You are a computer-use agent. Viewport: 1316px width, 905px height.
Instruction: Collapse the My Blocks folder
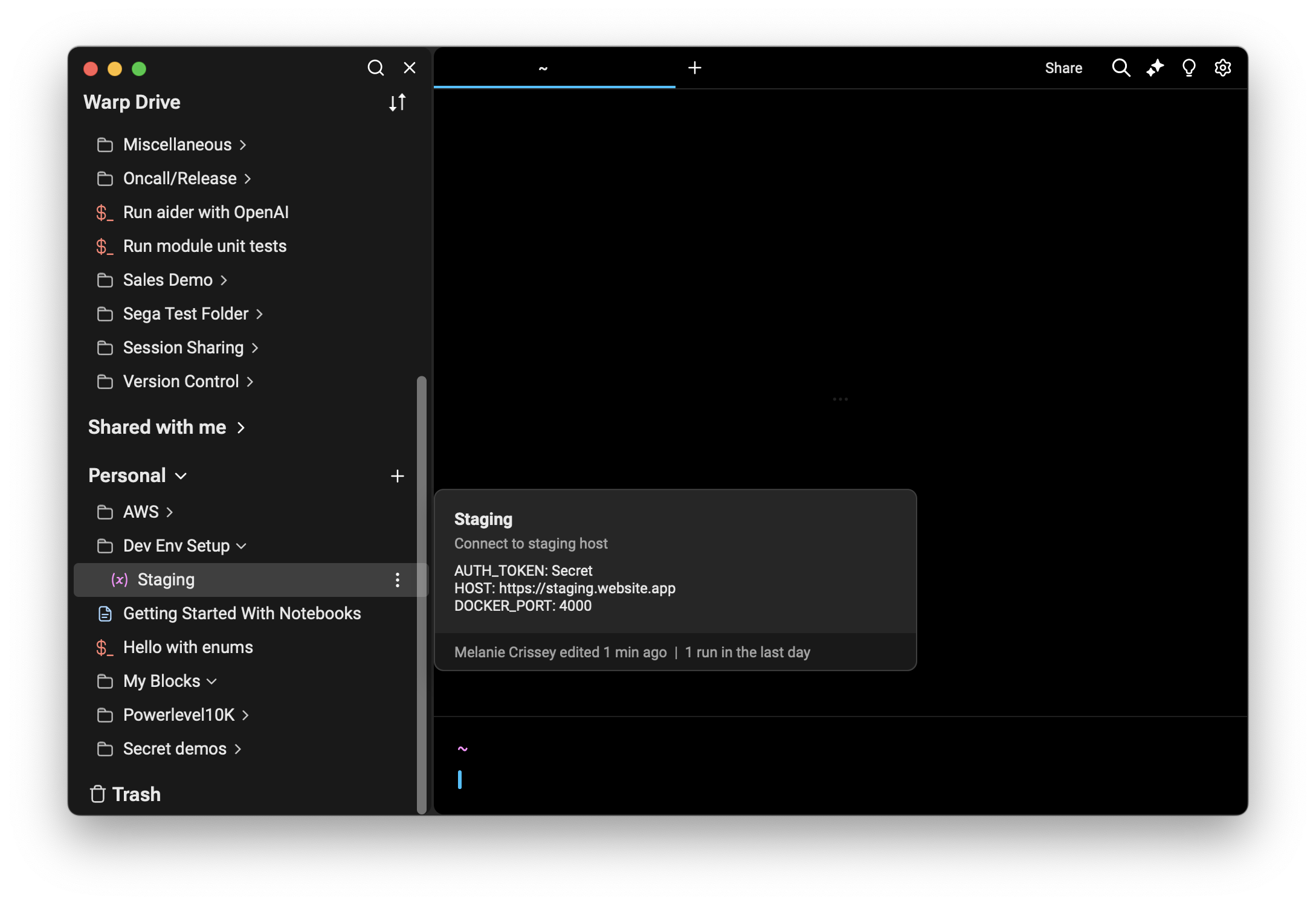click(x=211, y=681)
